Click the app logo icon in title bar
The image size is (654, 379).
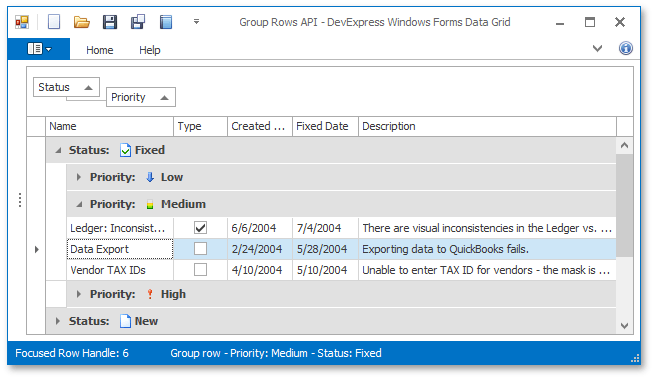click(22, 22)
